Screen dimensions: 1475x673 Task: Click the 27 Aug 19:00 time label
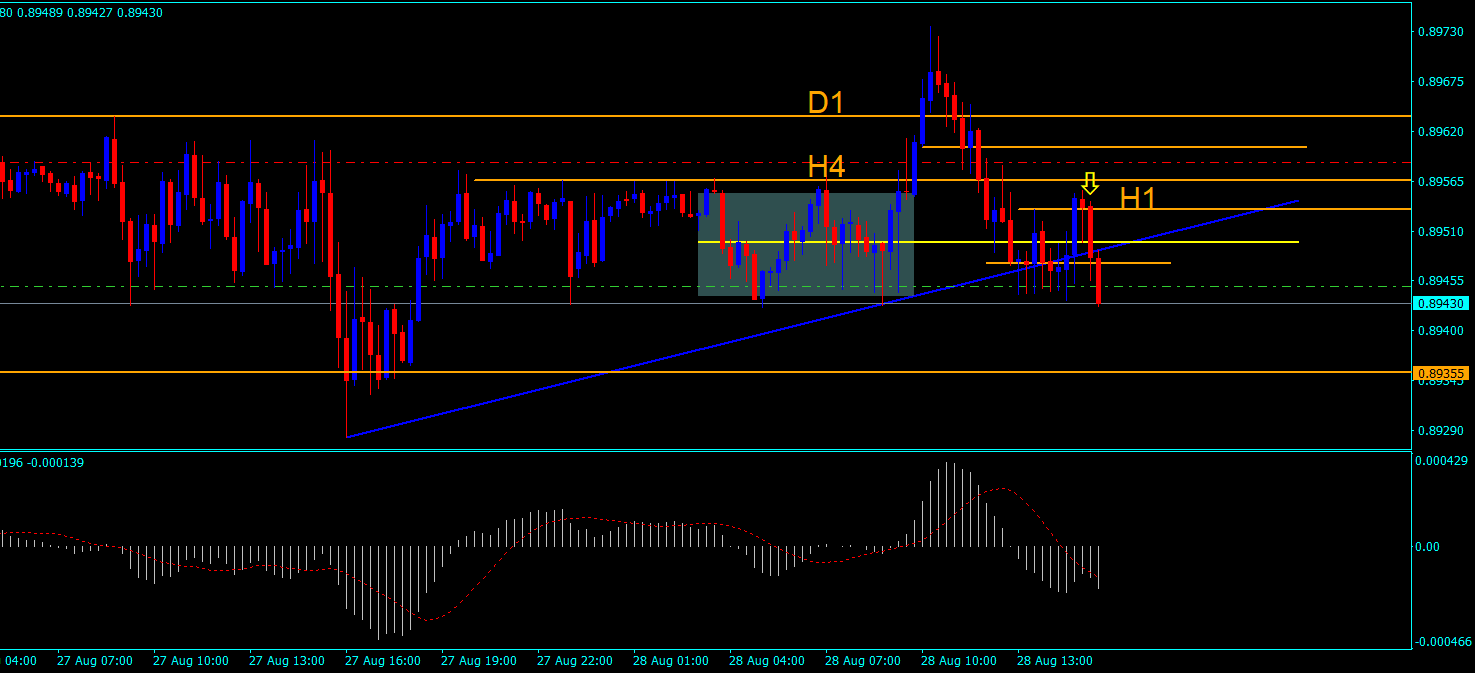479,661
